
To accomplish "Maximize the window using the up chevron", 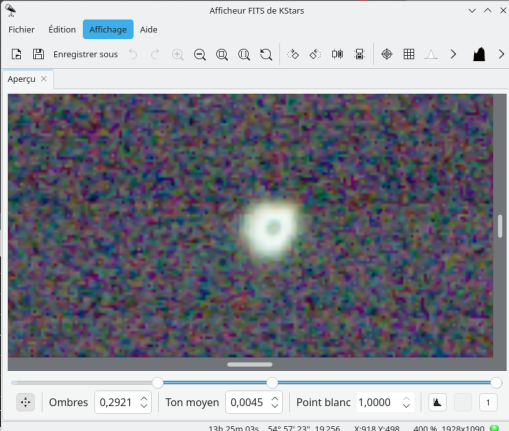I will 488,11.
